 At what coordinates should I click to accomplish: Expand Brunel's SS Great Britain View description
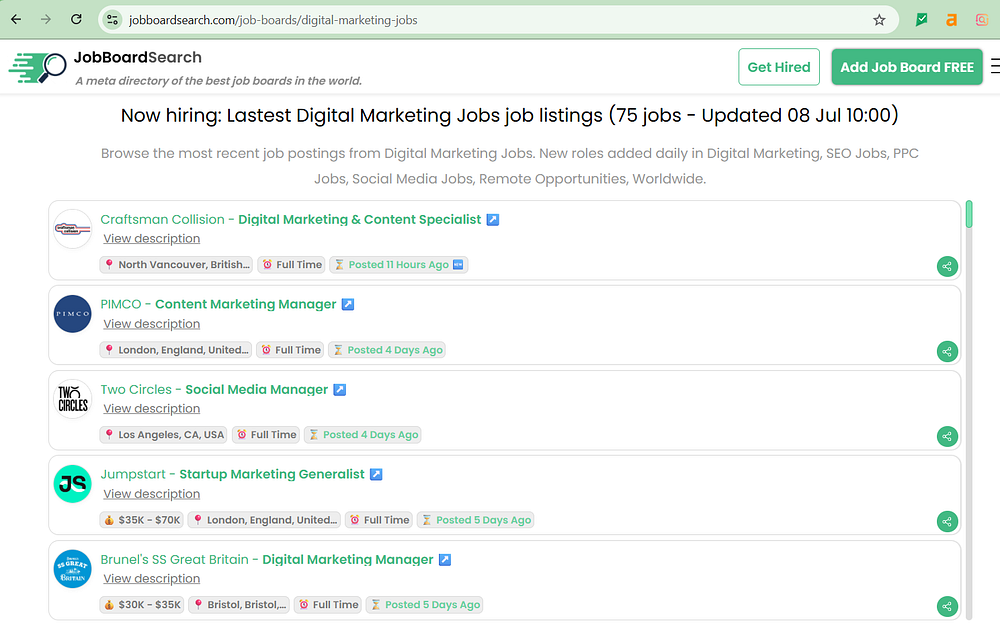[x=151, y=579]
